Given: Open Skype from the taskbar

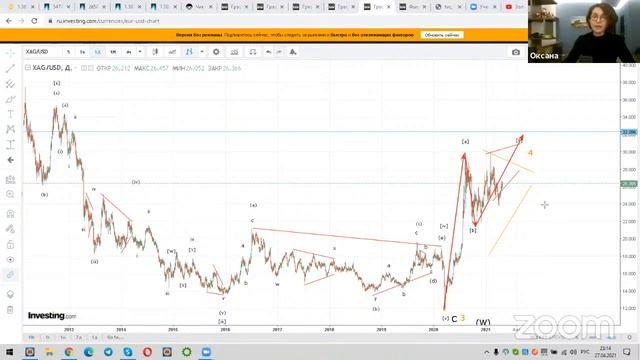Looking at the screenshot, I should pyautogui.click(x=128, y=352).
